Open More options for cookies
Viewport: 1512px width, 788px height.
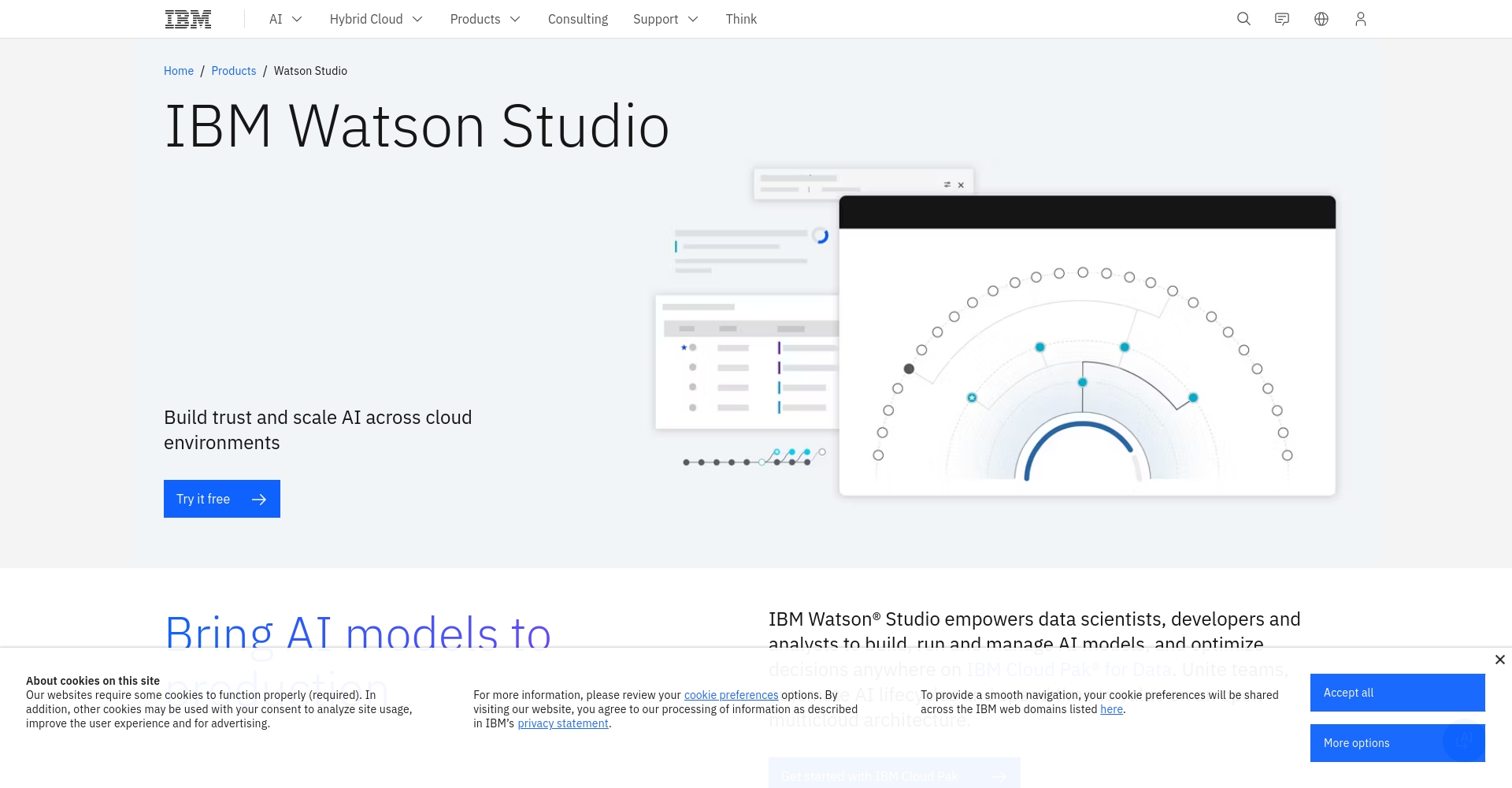(1397, 743)
